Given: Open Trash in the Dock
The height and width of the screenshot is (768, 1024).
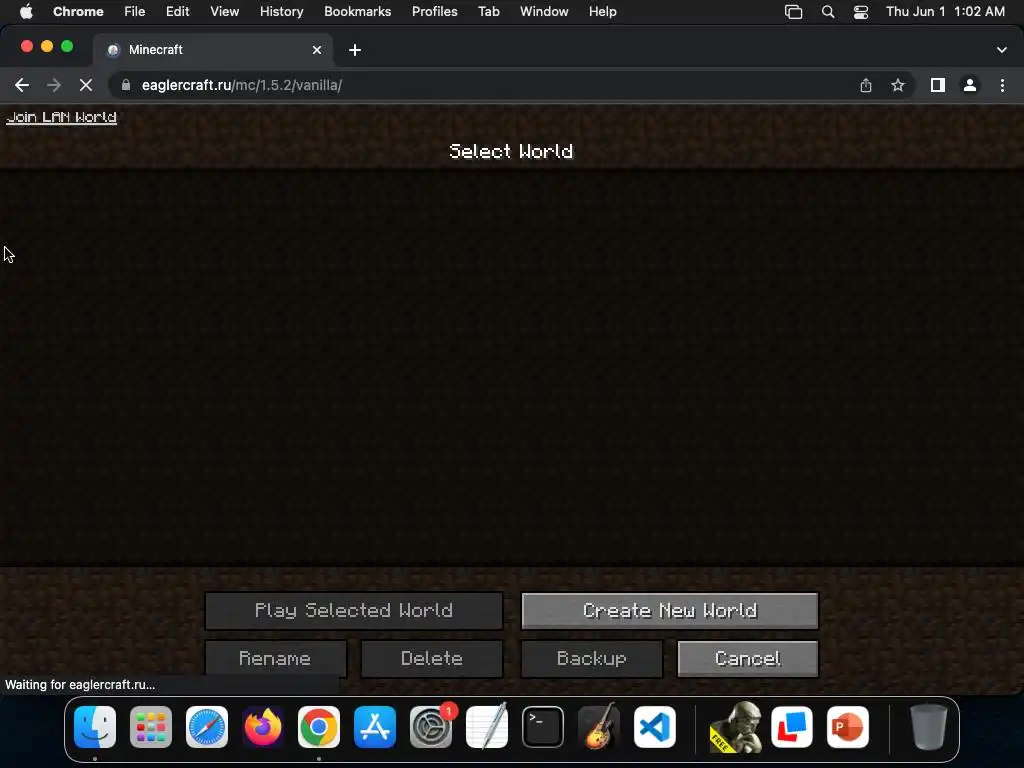Looking at the screenshot, I should (x=929, y=727).
